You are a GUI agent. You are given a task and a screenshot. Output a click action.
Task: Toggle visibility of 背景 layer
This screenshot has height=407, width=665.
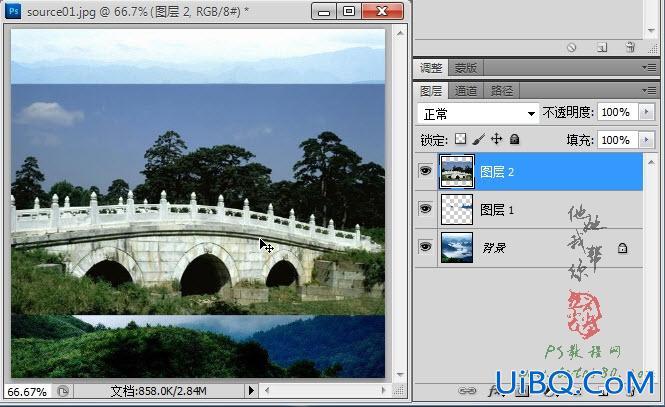click(425, 246)
